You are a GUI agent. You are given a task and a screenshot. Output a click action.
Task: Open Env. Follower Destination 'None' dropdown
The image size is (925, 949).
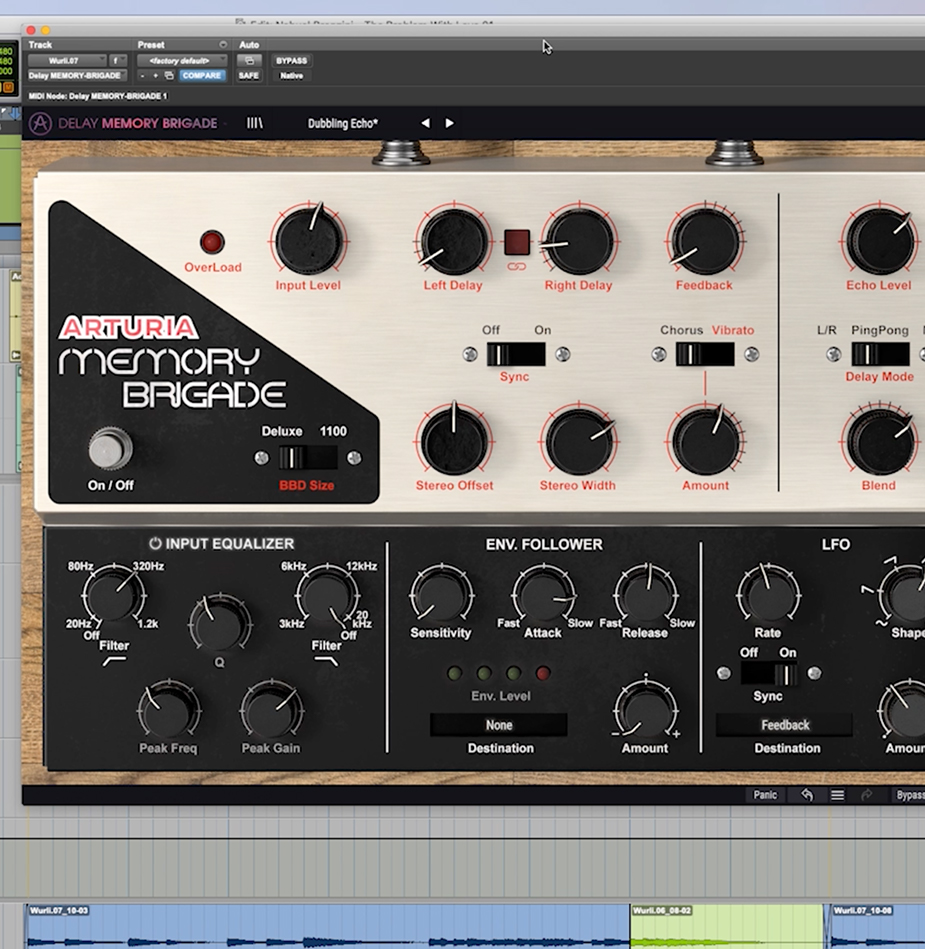pos(499,724)
